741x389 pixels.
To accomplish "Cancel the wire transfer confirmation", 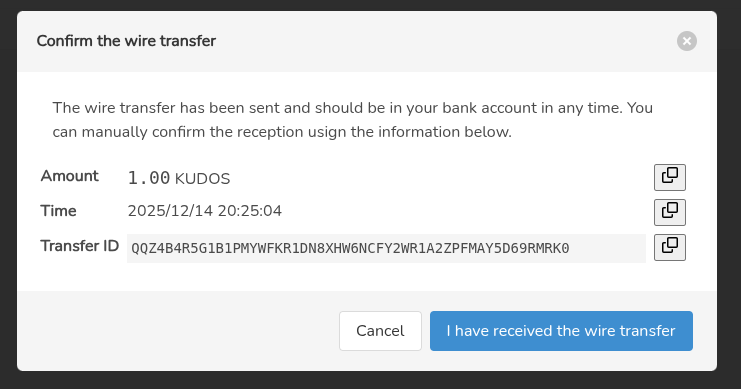I will pyautogui.click(x=380, y=331).
